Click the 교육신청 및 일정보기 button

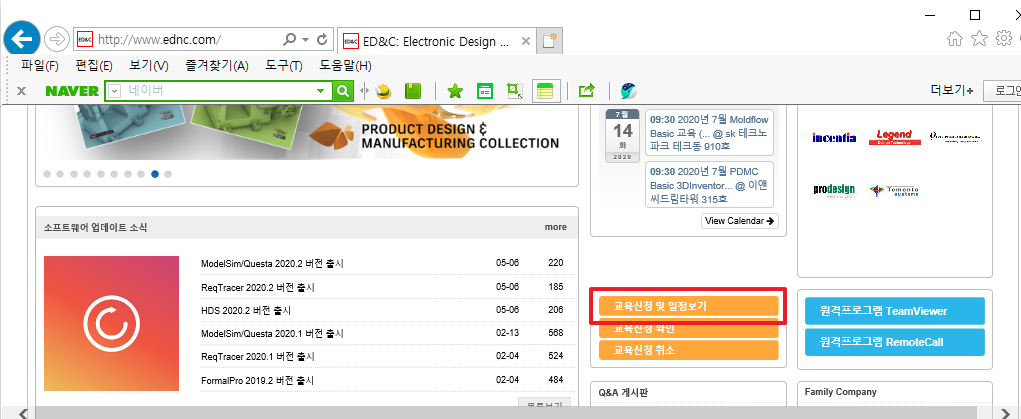tap(688, 306)
